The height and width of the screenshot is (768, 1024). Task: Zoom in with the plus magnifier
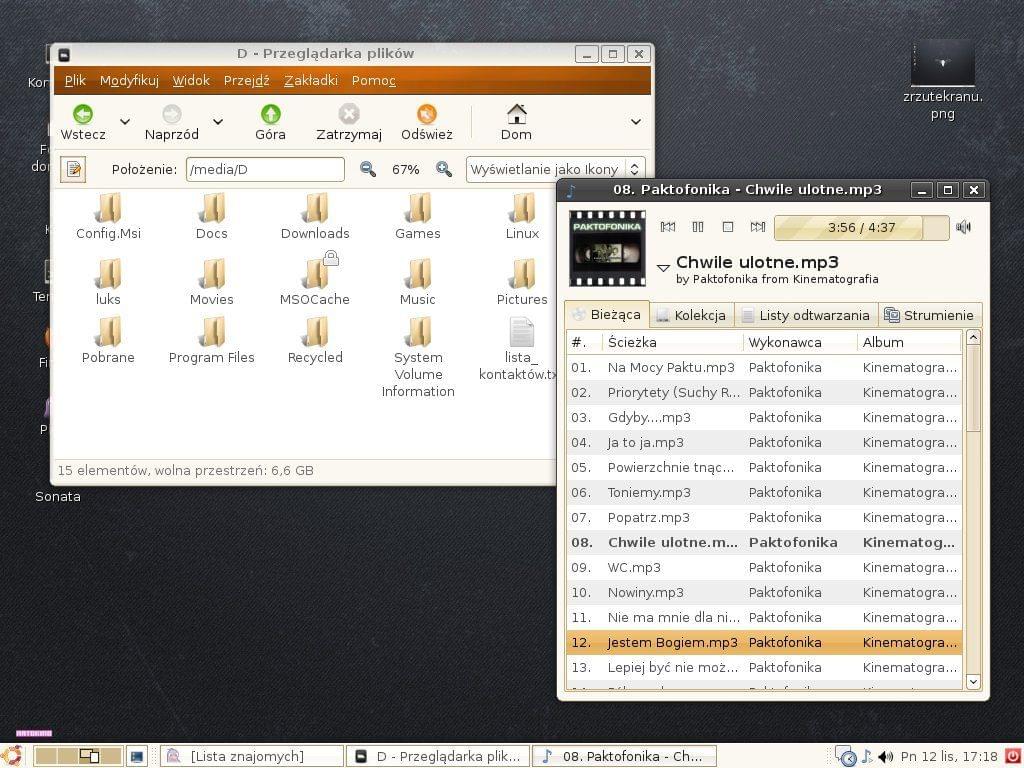[444, 169]
